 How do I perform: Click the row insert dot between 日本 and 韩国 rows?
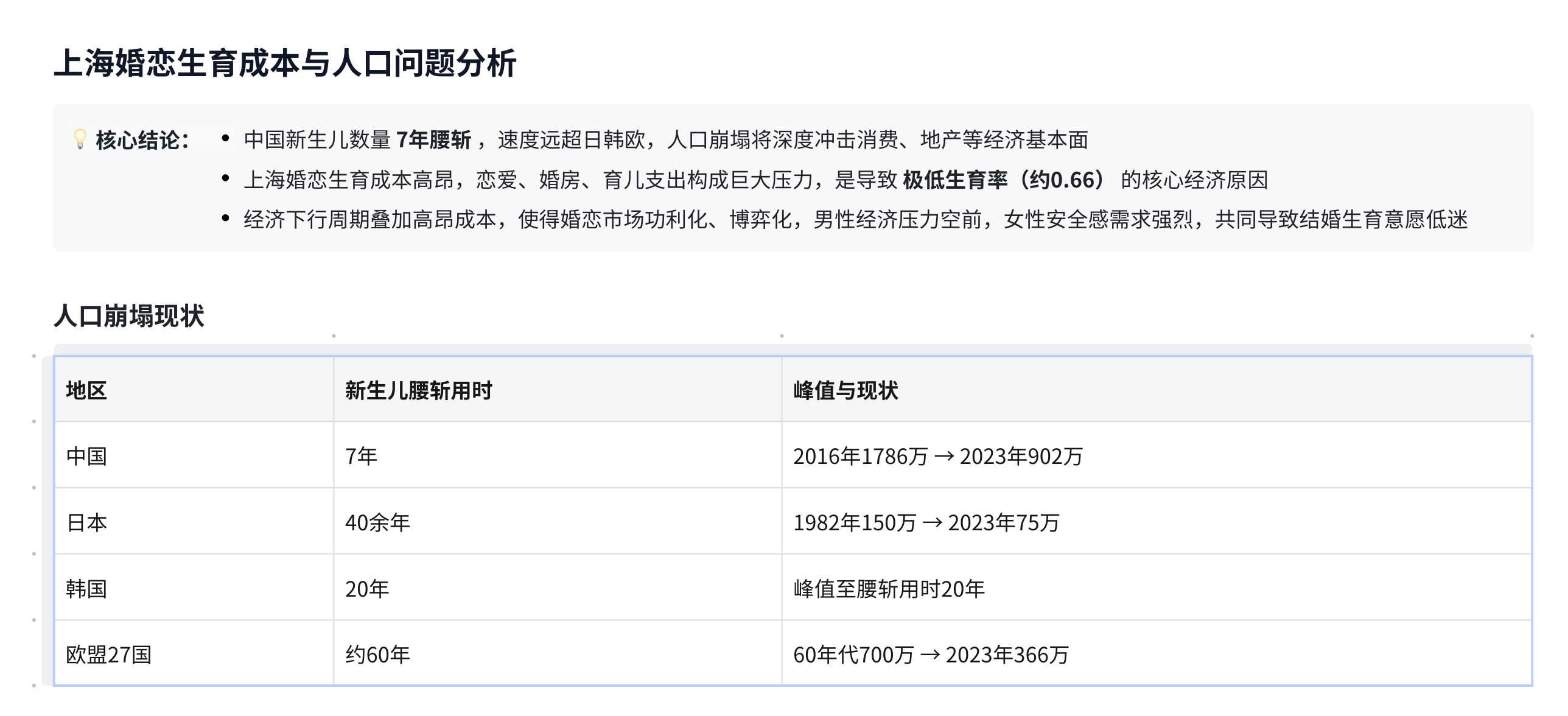(x=34, y=554)
